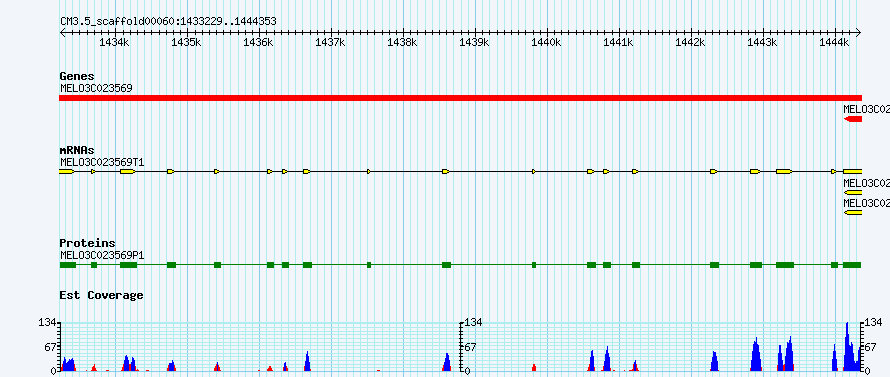Click the scaffold coordinates label above the ruler

click(x=168, y=22)
